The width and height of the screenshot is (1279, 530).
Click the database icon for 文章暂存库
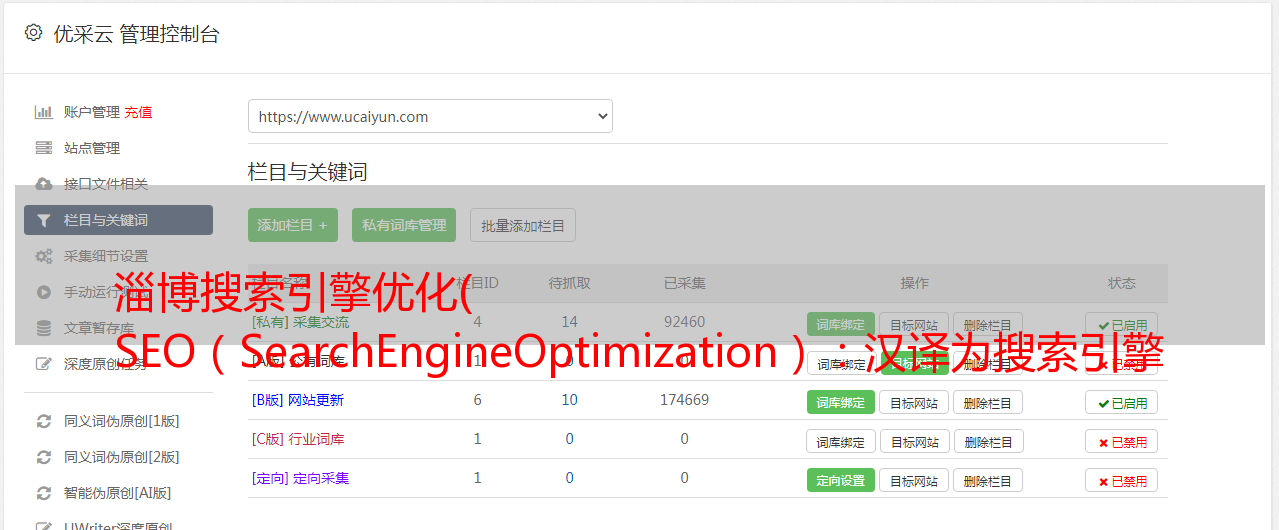pyautogui.click(x=43, y=328)
